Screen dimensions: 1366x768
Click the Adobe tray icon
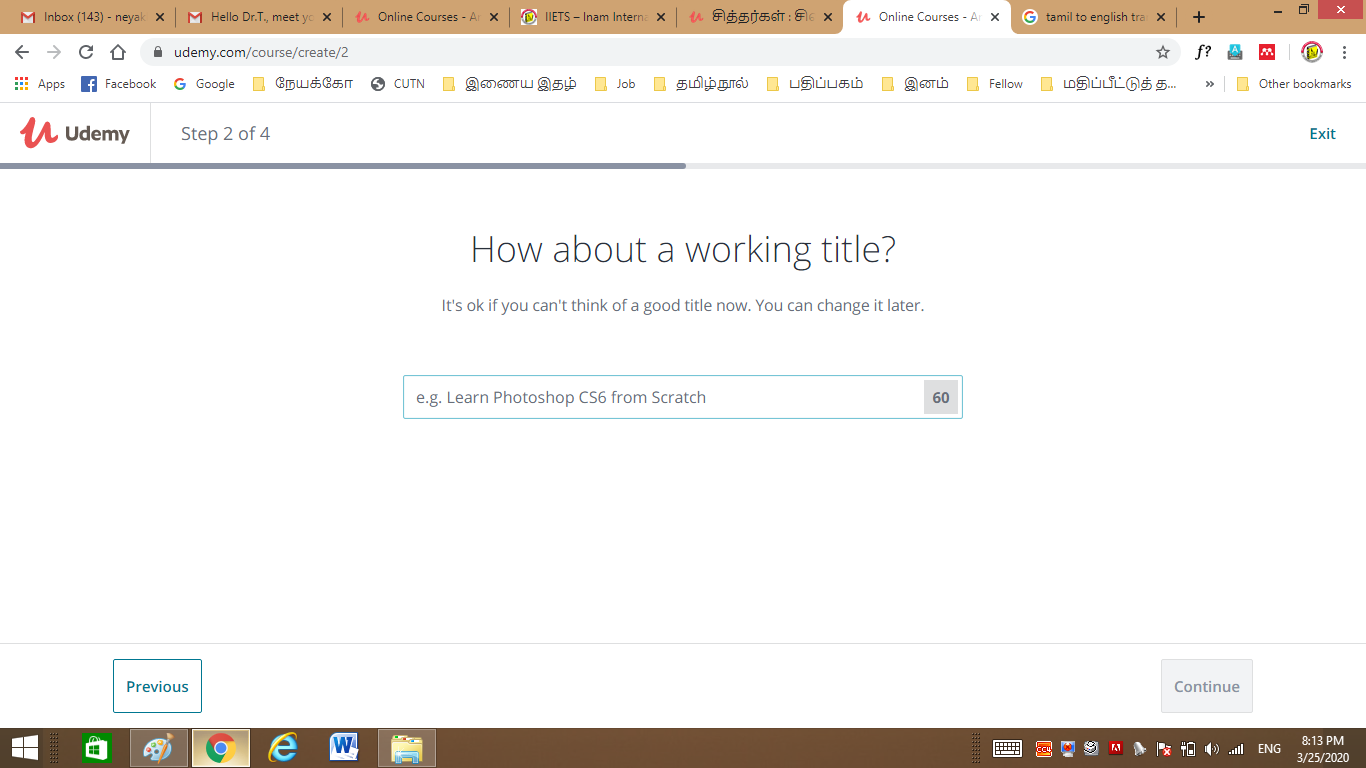(1116, 748)
